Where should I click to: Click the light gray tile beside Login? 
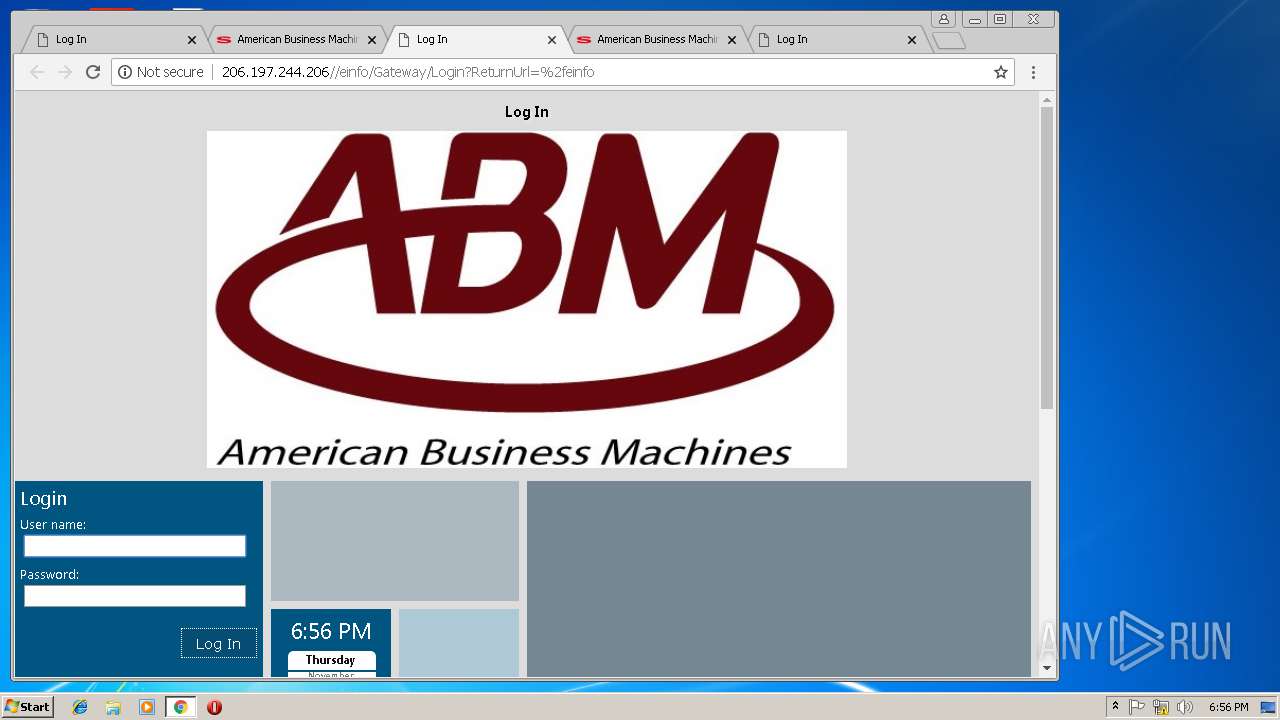[395, 541]
